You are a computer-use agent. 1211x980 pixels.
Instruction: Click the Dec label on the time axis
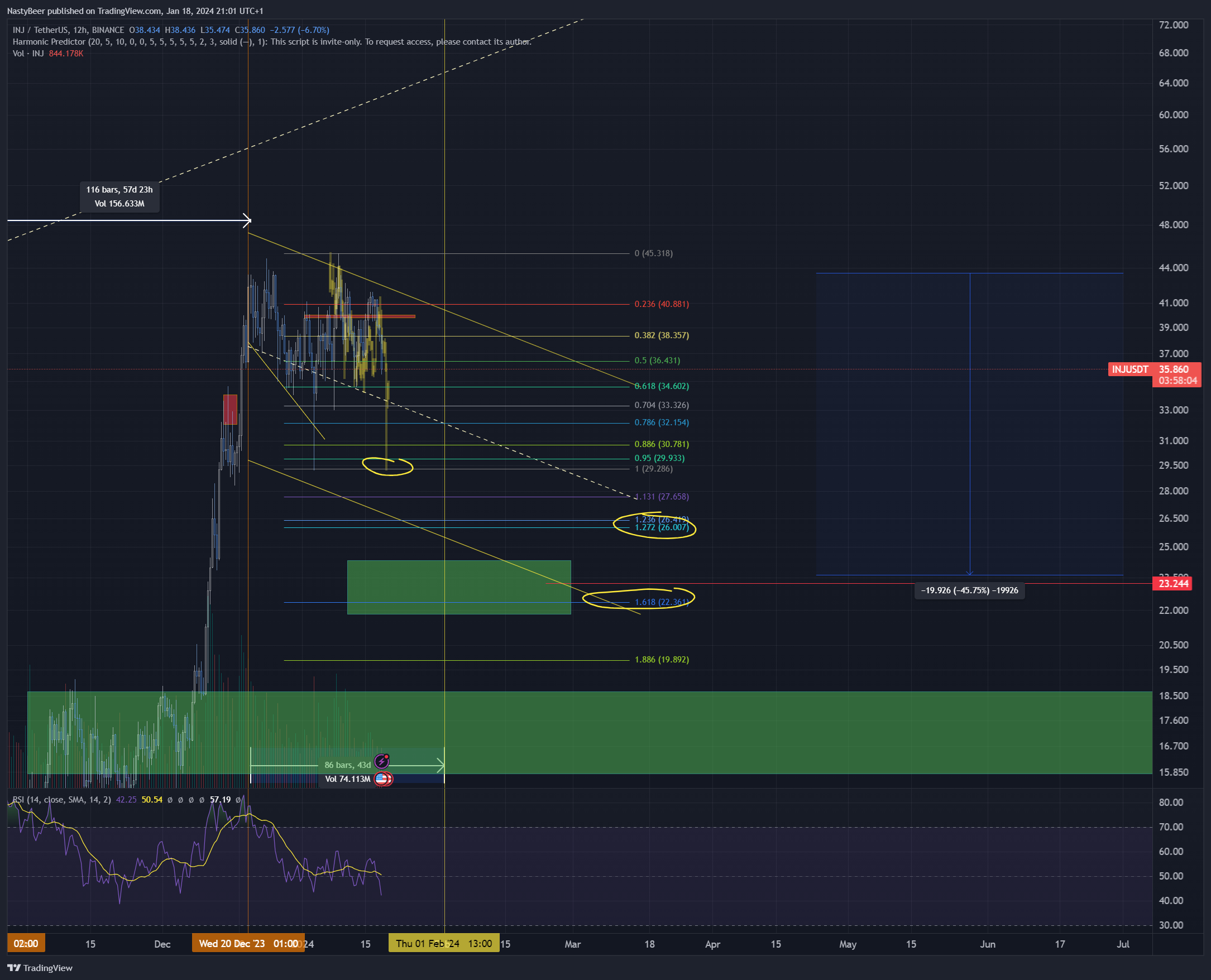pyautogui.click(x=162, y=944)
